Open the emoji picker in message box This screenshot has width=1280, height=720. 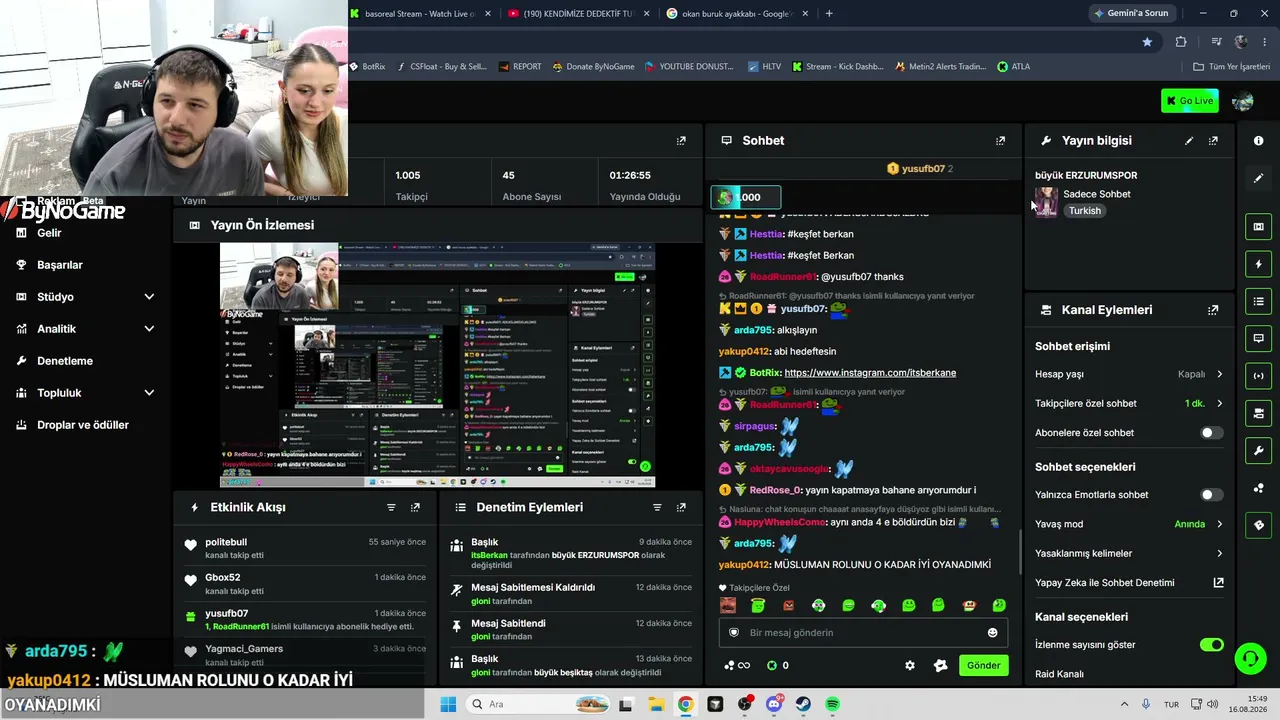pyautogui.click(x=992, y=632)
